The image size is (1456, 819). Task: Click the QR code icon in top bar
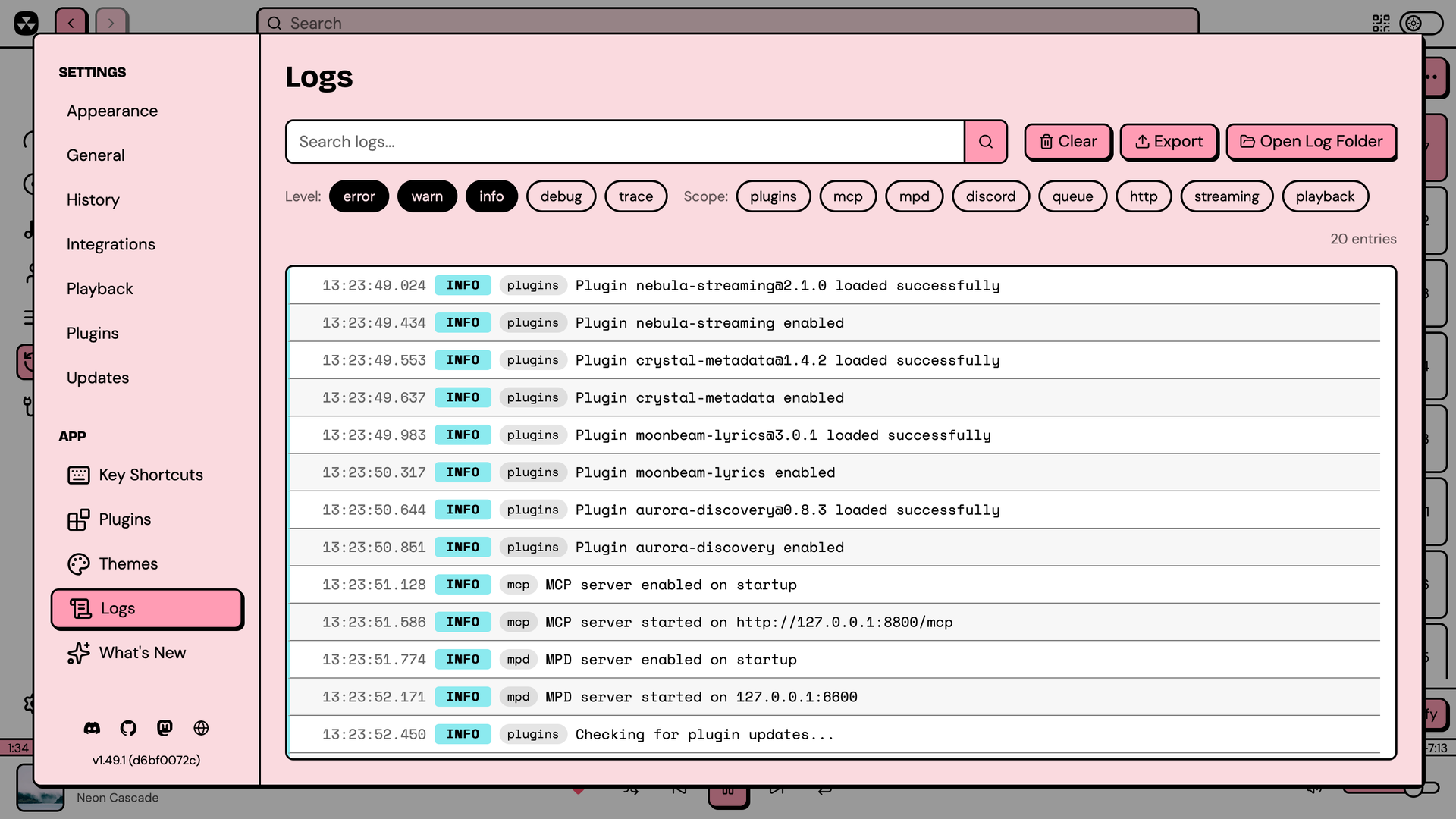coord(1381,24)
